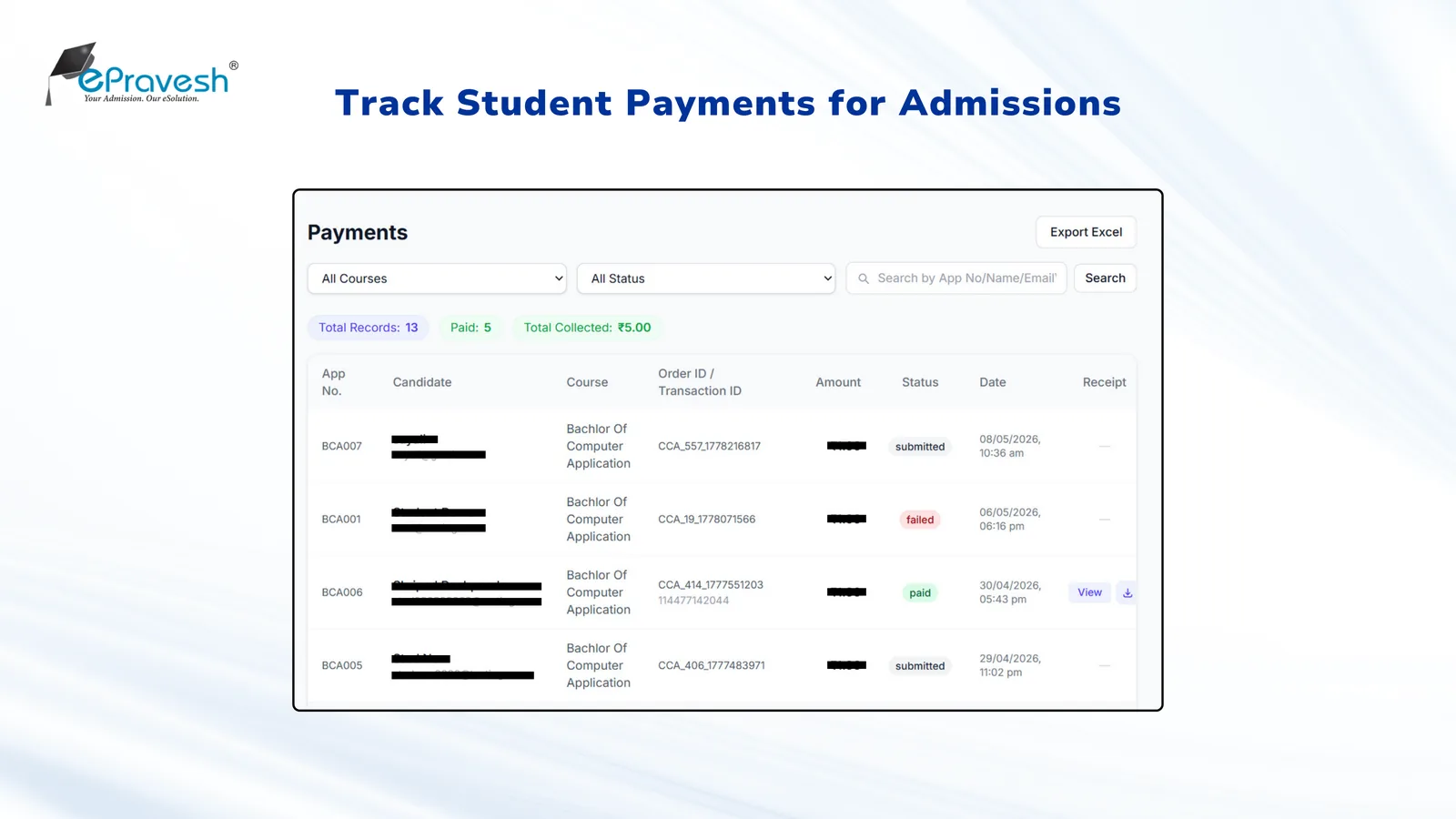
Task: Click the download receipt icon for BCA006
Action: tap(1127, 592)
